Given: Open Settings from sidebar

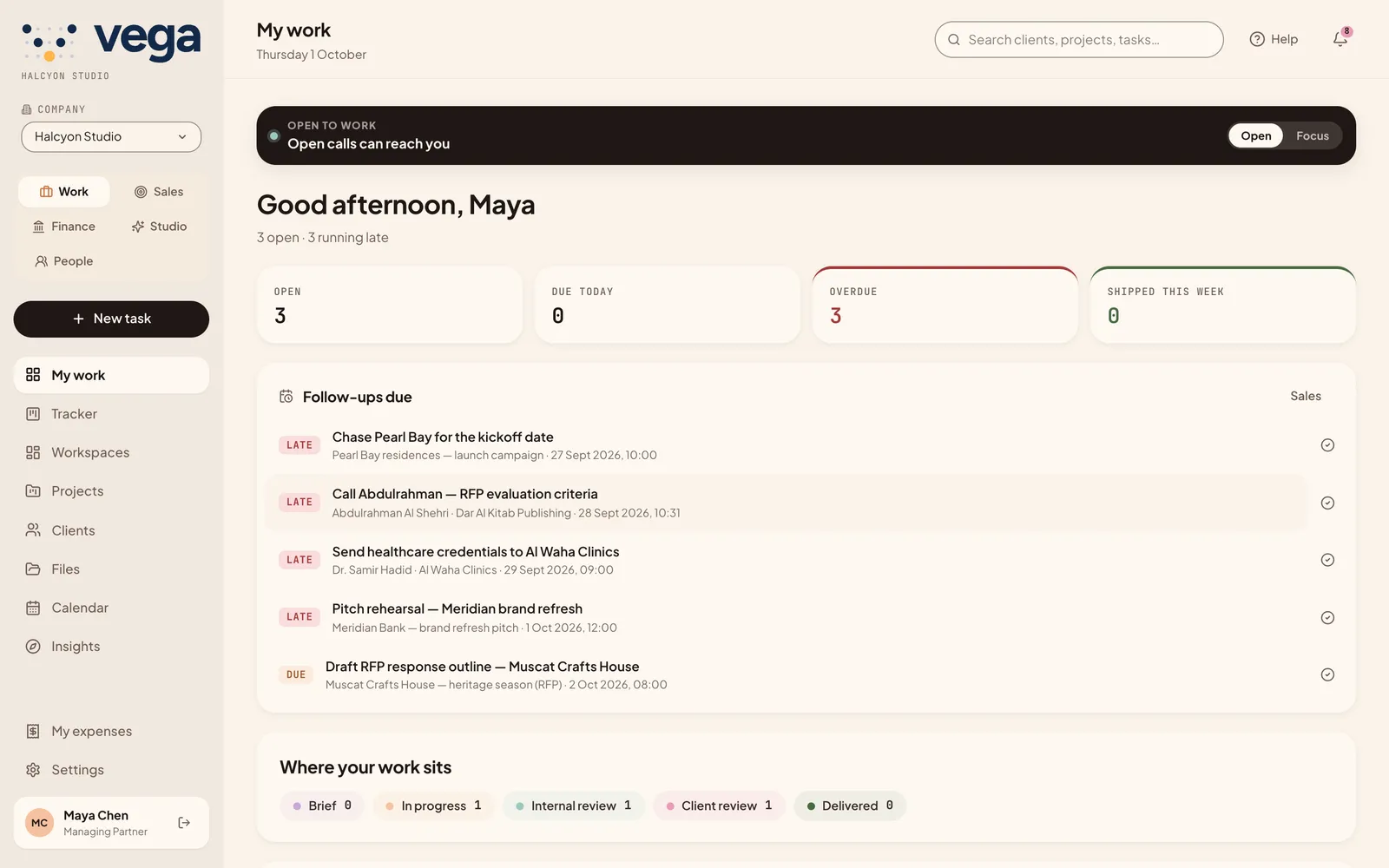Looking at the screenshot, I should click(111, 770).
